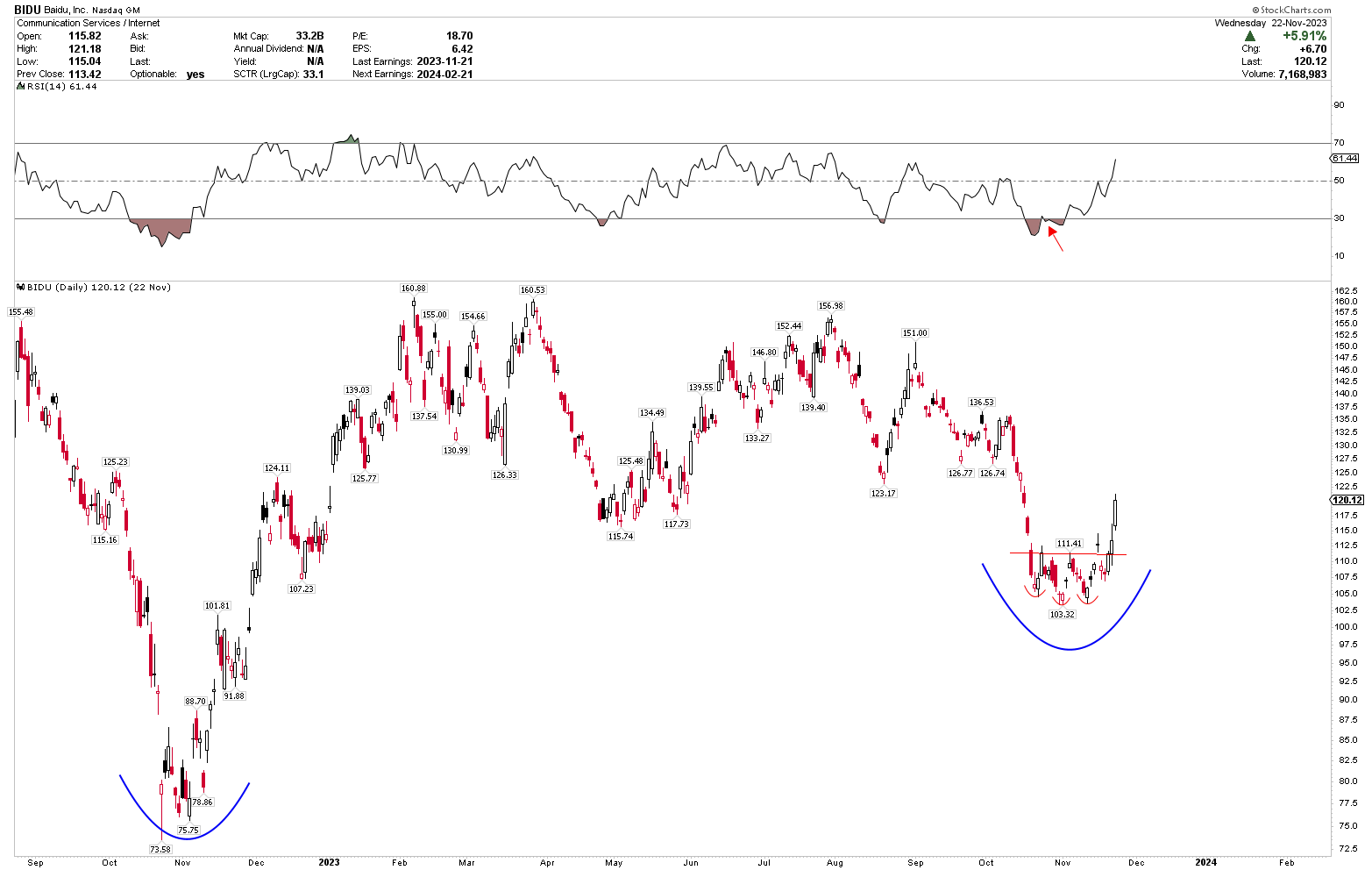This screenshot has height=870, width=1372.
Task: Click the 120.12 price tag on the right price axis
Action: 1347,500
